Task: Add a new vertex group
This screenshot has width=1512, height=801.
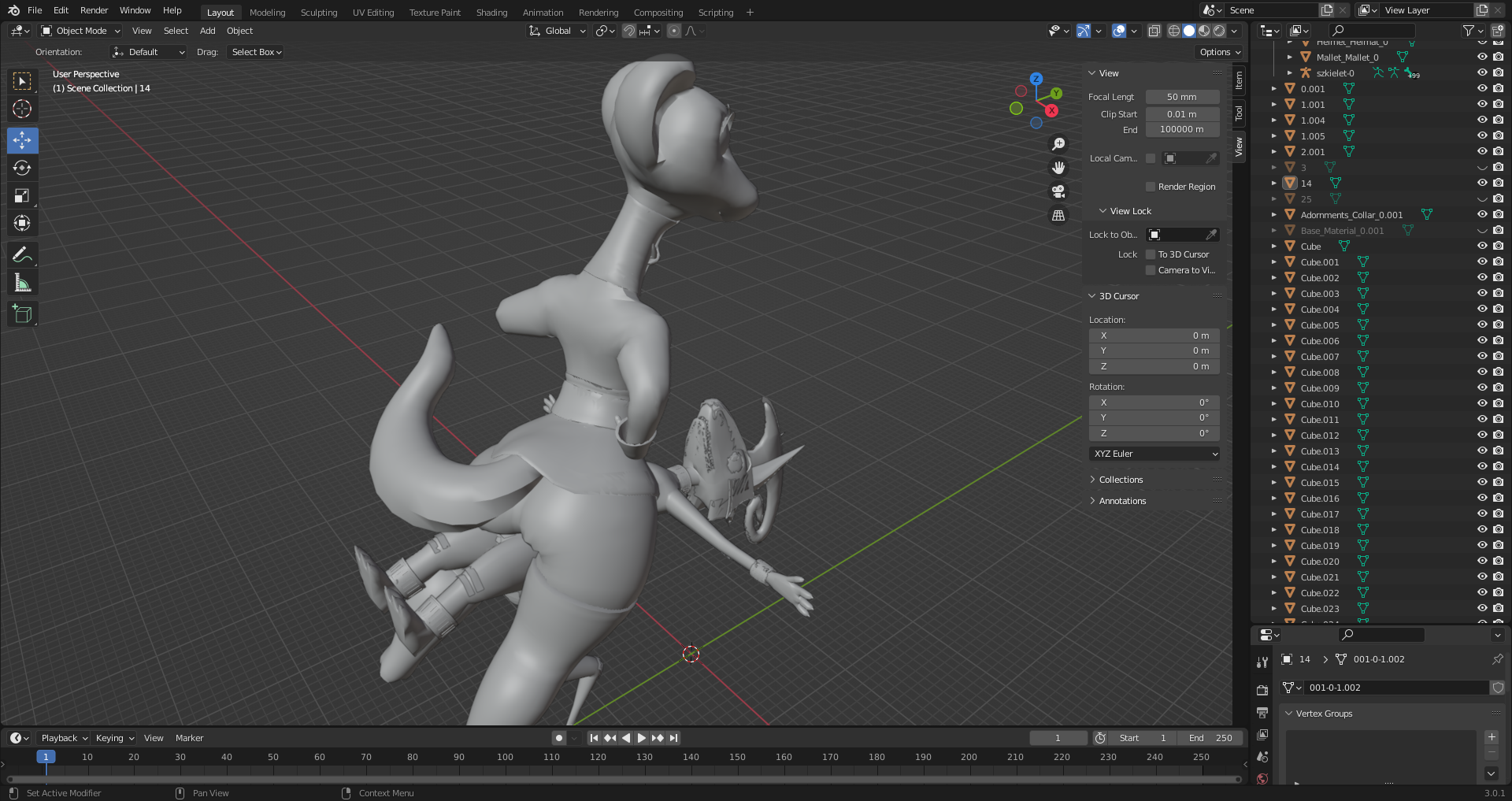Action: [x=1492, y=737]
